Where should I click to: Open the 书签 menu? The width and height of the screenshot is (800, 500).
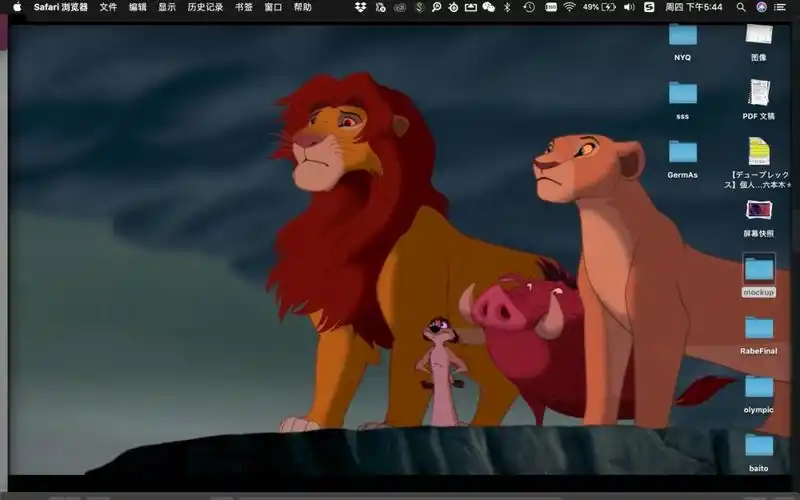point(244,7)
